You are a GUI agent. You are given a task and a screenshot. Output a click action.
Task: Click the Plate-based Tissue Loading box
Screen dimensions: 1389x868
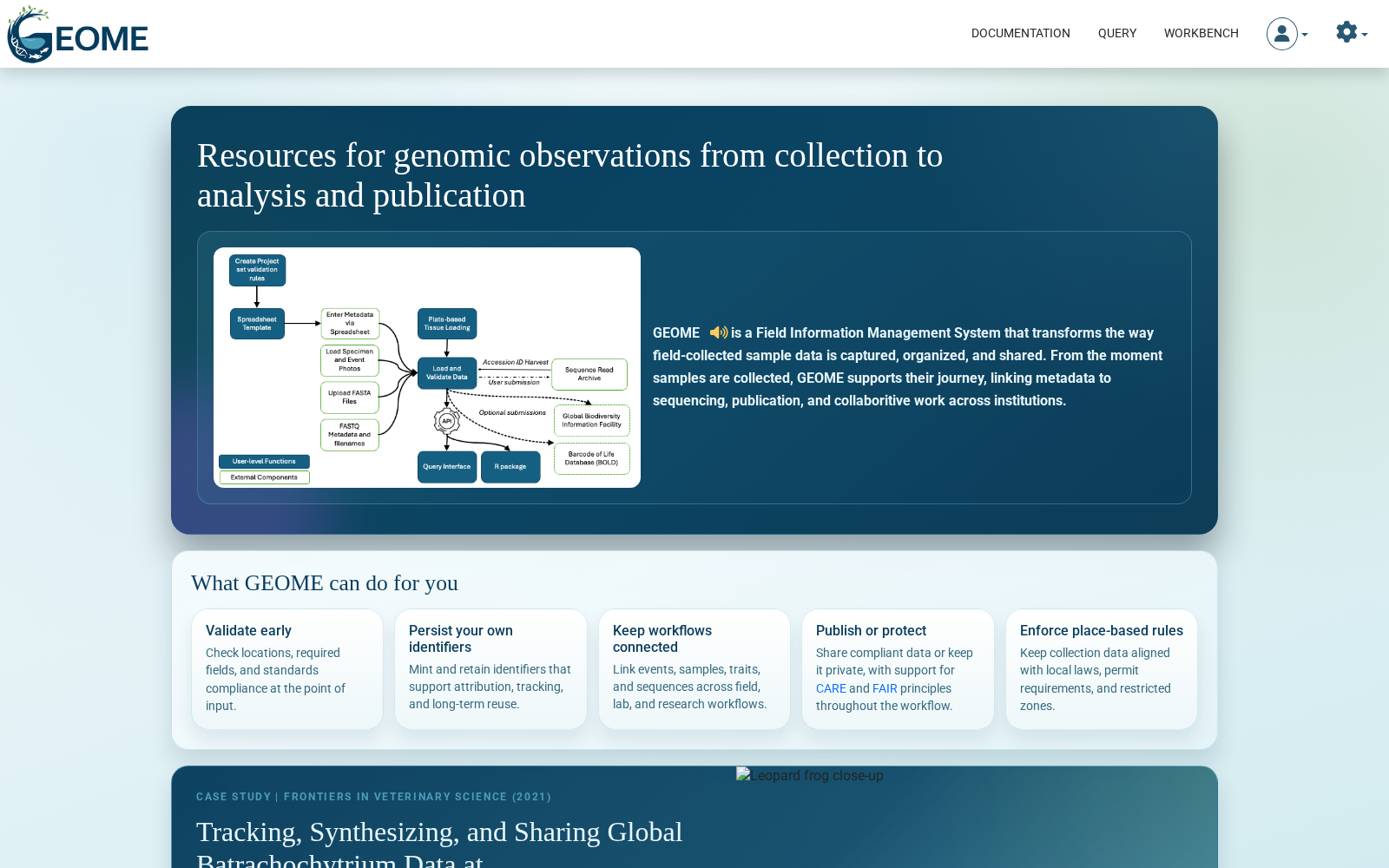pos(447,324)
